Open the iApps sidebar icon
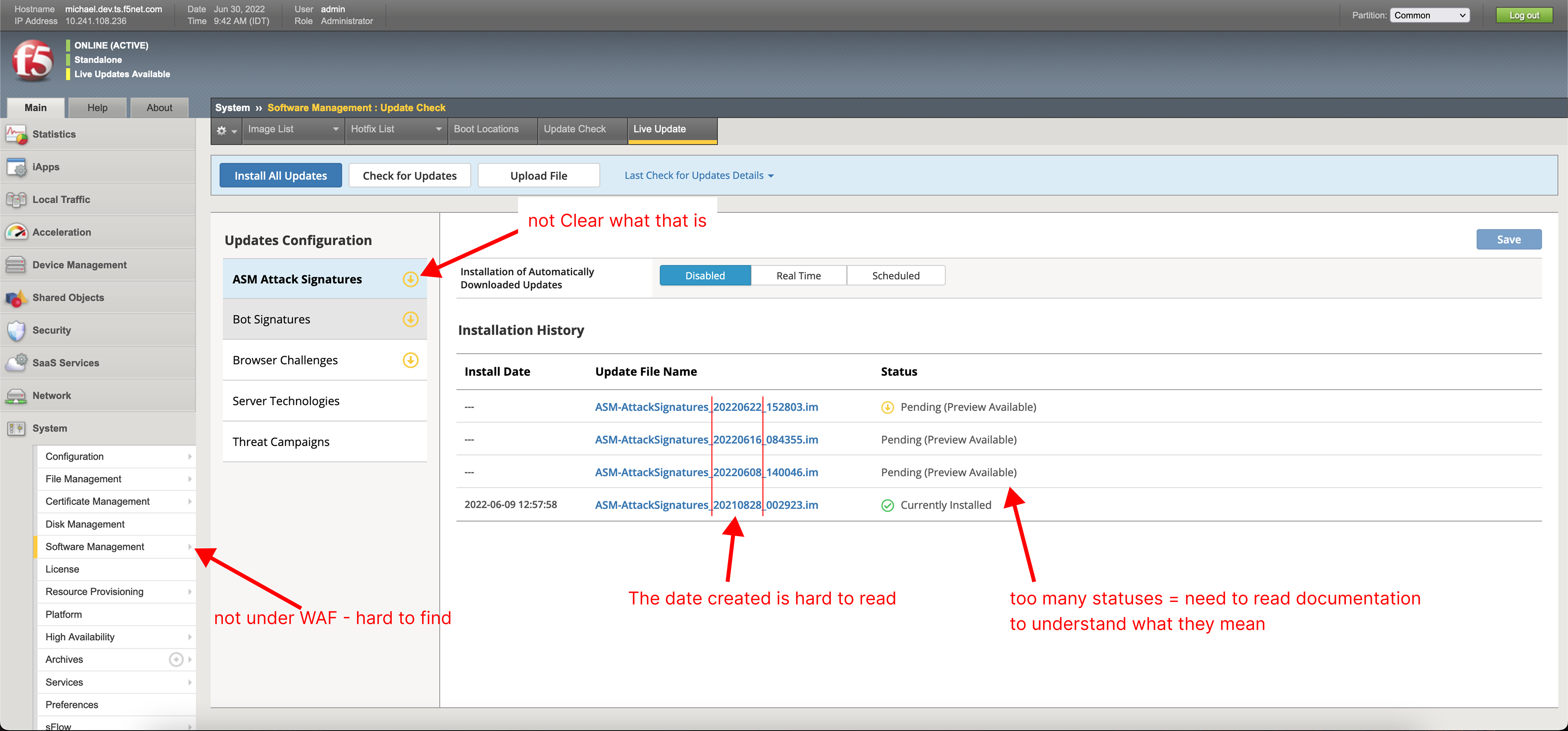Image resolution: width=1568 pixels, height=731 pixels. tap(16, 167)
